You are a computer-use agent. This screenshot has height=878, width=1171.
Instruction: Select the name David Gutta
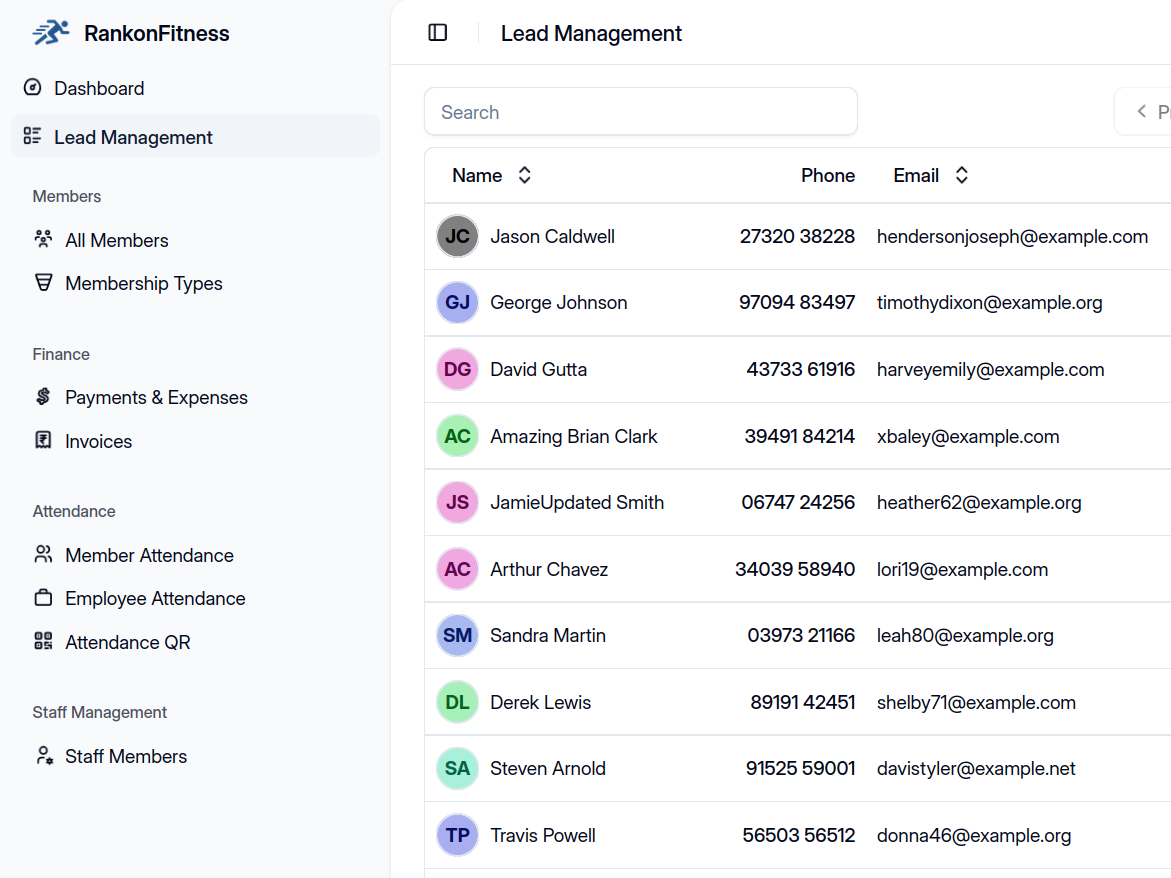538,370
